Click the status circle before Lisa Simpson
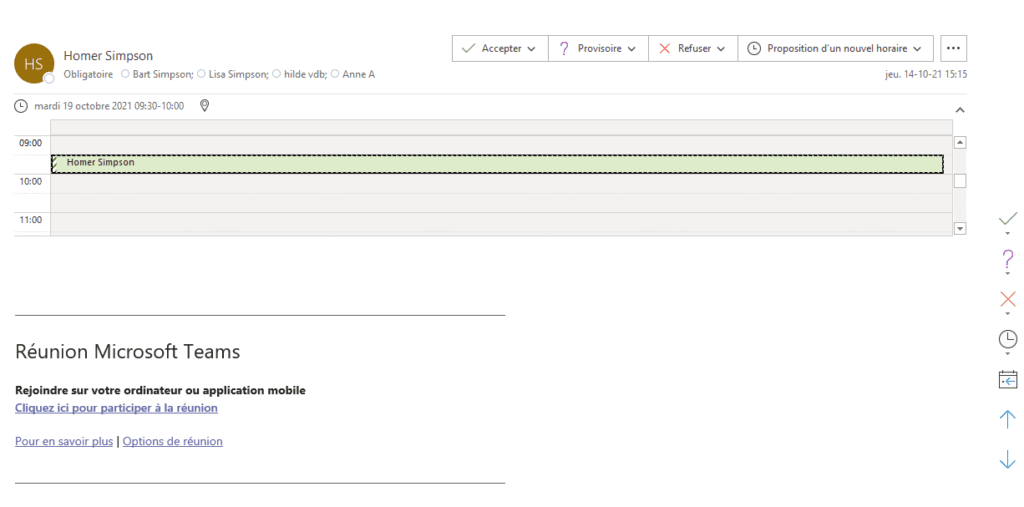The height and width of the screenshot is (507, 1024). [x=201, y=74]
